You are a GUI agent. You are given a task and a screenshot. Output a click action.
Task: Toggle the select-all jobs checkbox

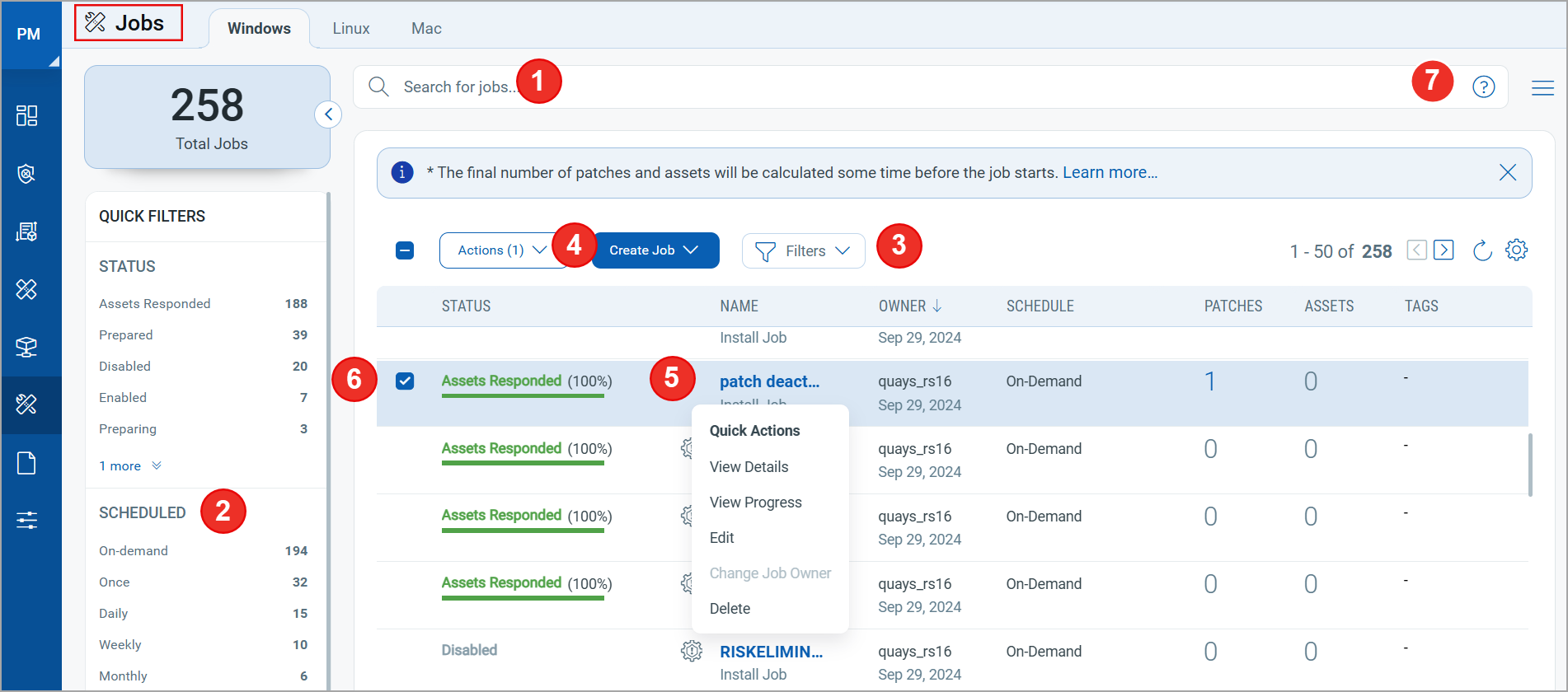click(405, 250)
